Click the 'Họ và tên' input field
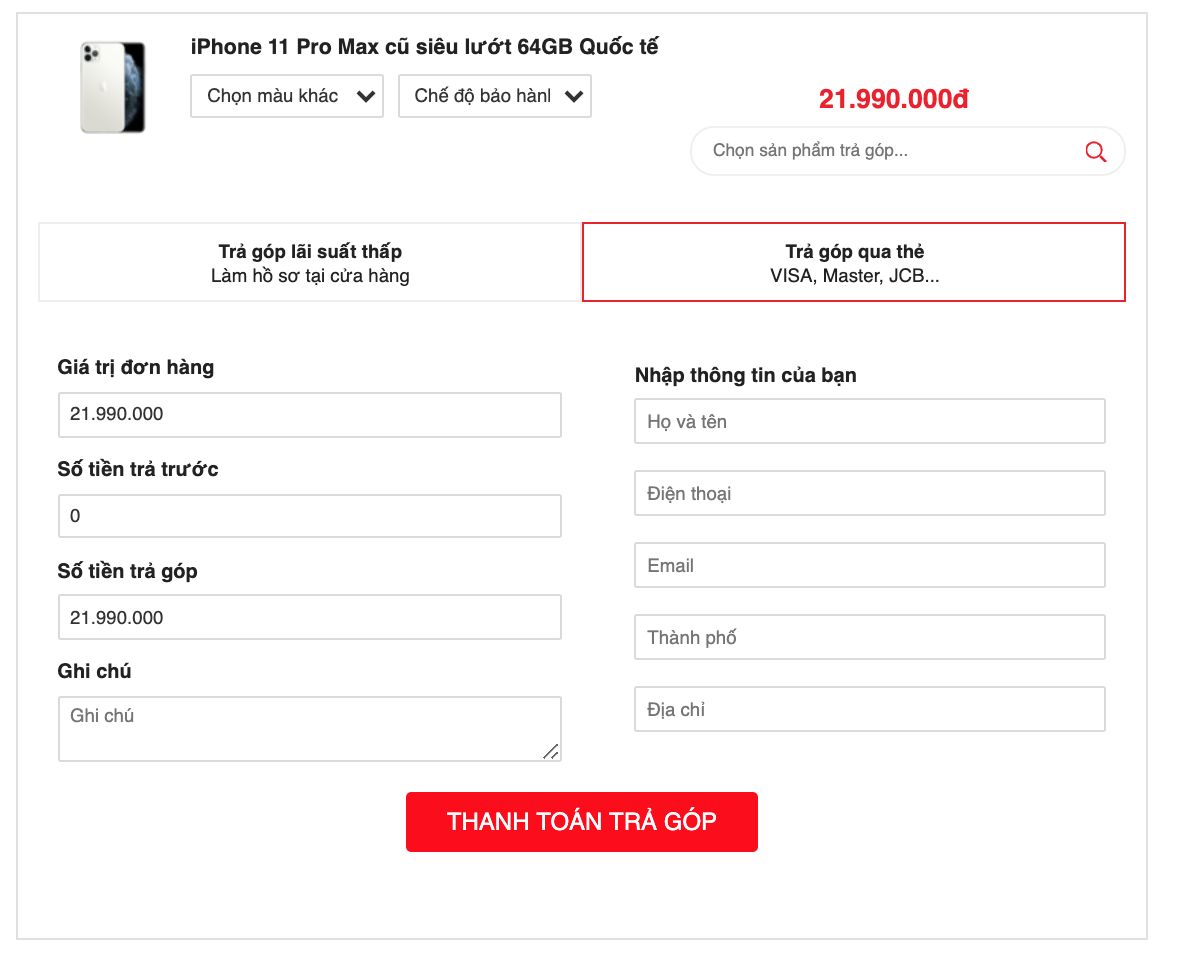Screen dimensions: 1178x954 pos(870,421)
